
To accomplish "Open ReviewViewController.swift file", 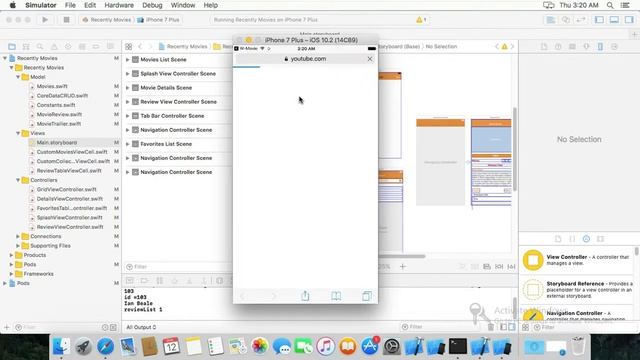I will 70,227.
